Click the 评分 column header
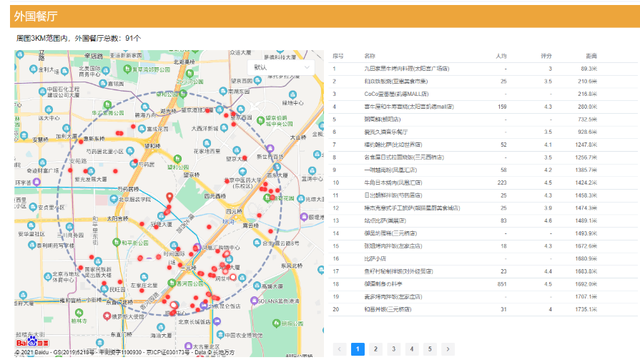The height and width of the screenshot is (360, 640). click(546, 56)
